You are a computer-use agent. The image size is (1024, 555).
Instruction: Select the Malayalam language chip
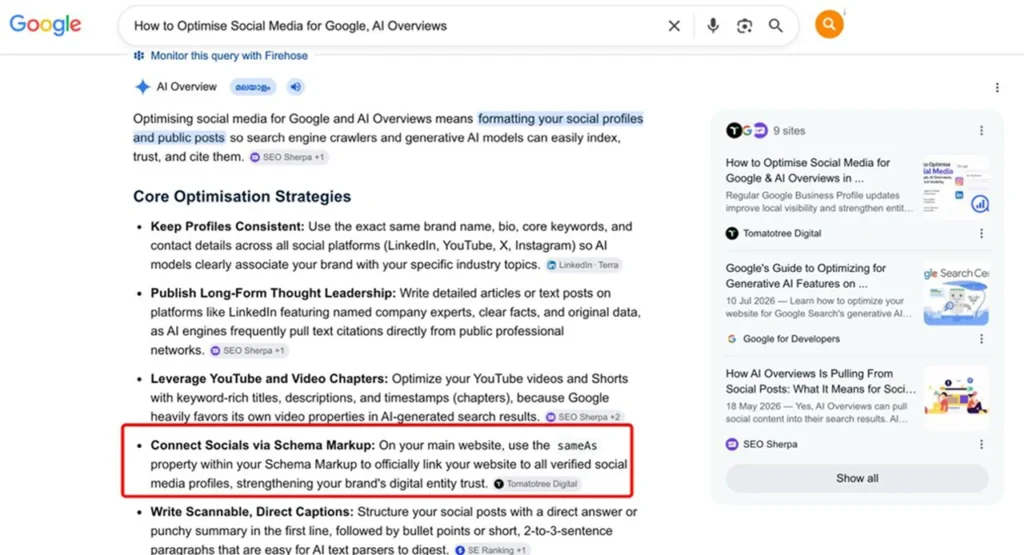(x=253, y=87)
